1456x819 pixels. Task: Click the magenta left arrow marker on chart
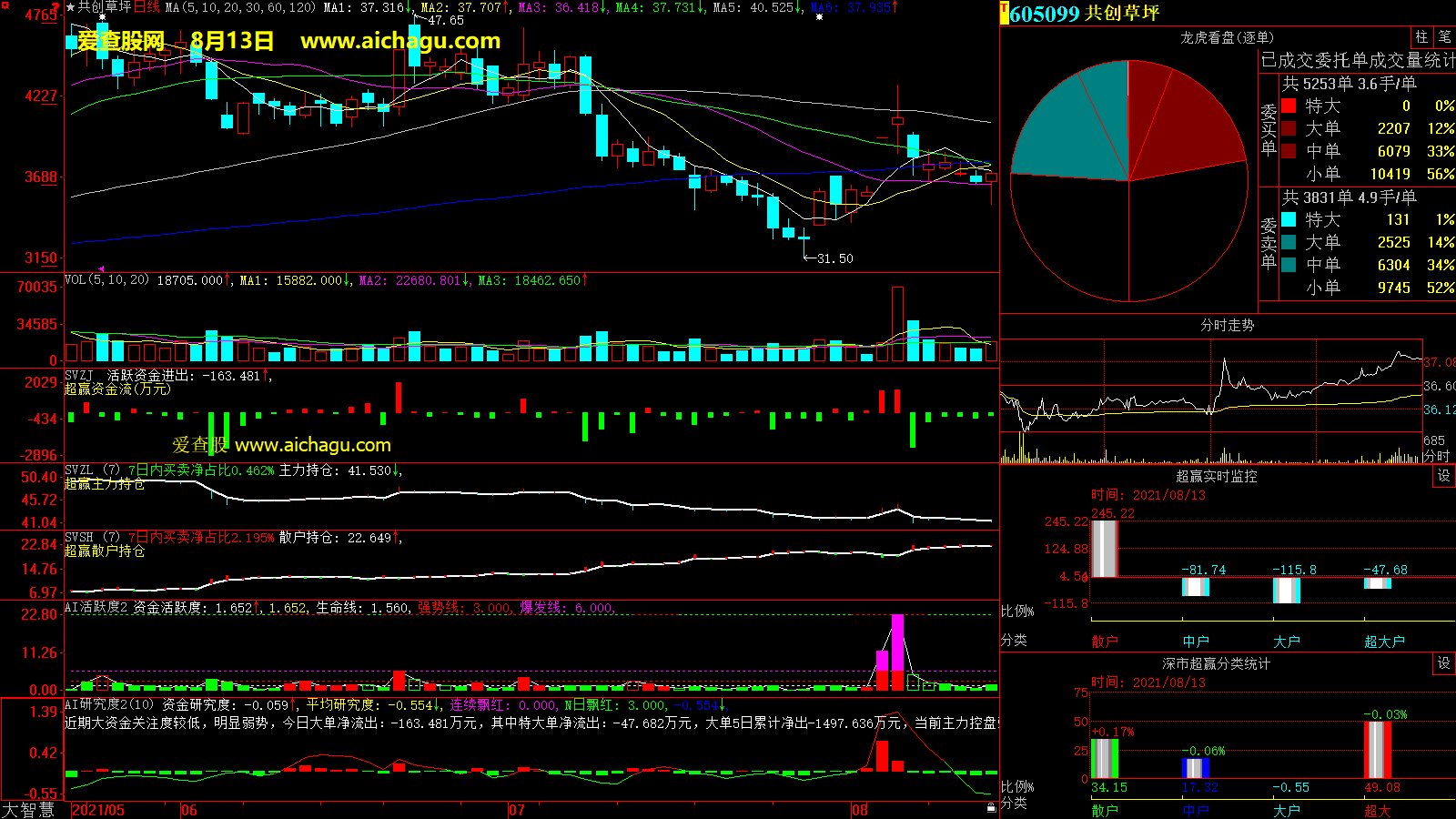click(x=100, y=268)
